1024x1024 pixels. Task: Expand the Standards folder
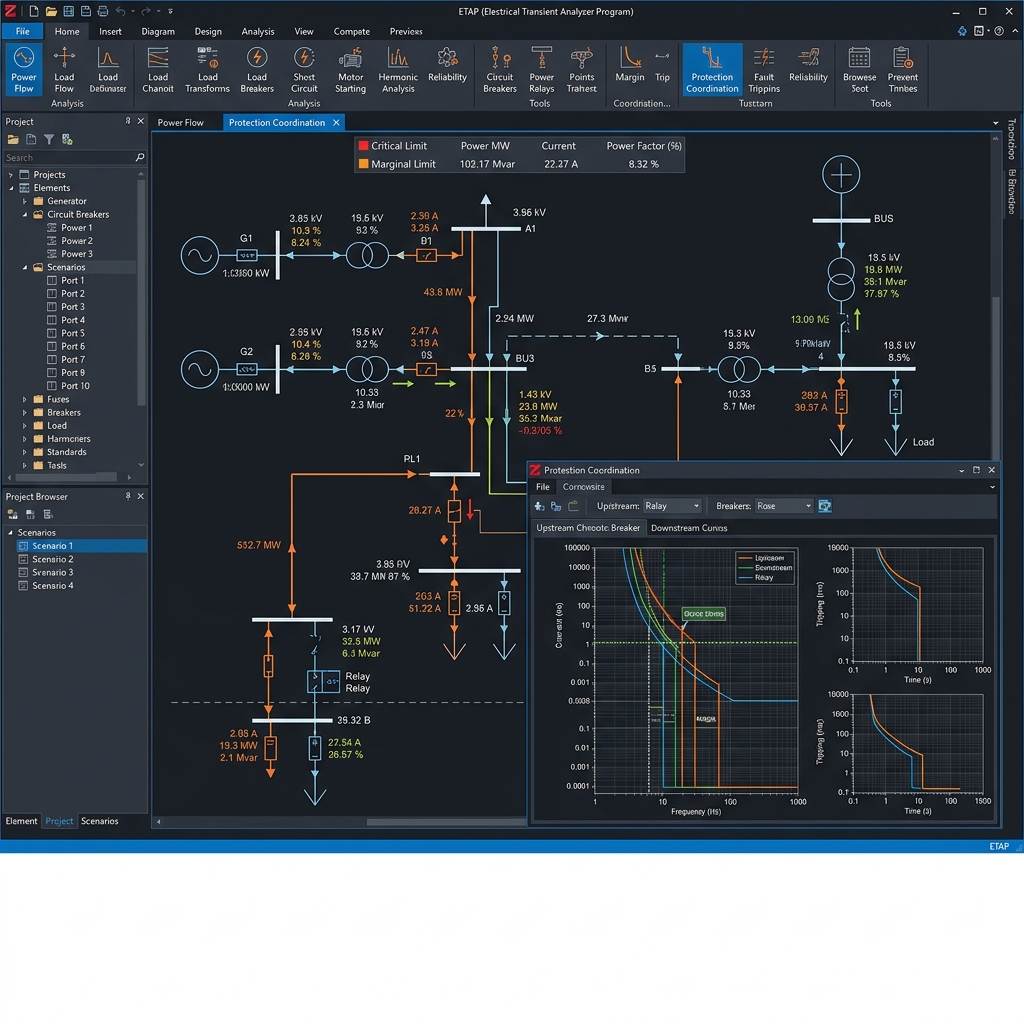click(x=25, y=452)
